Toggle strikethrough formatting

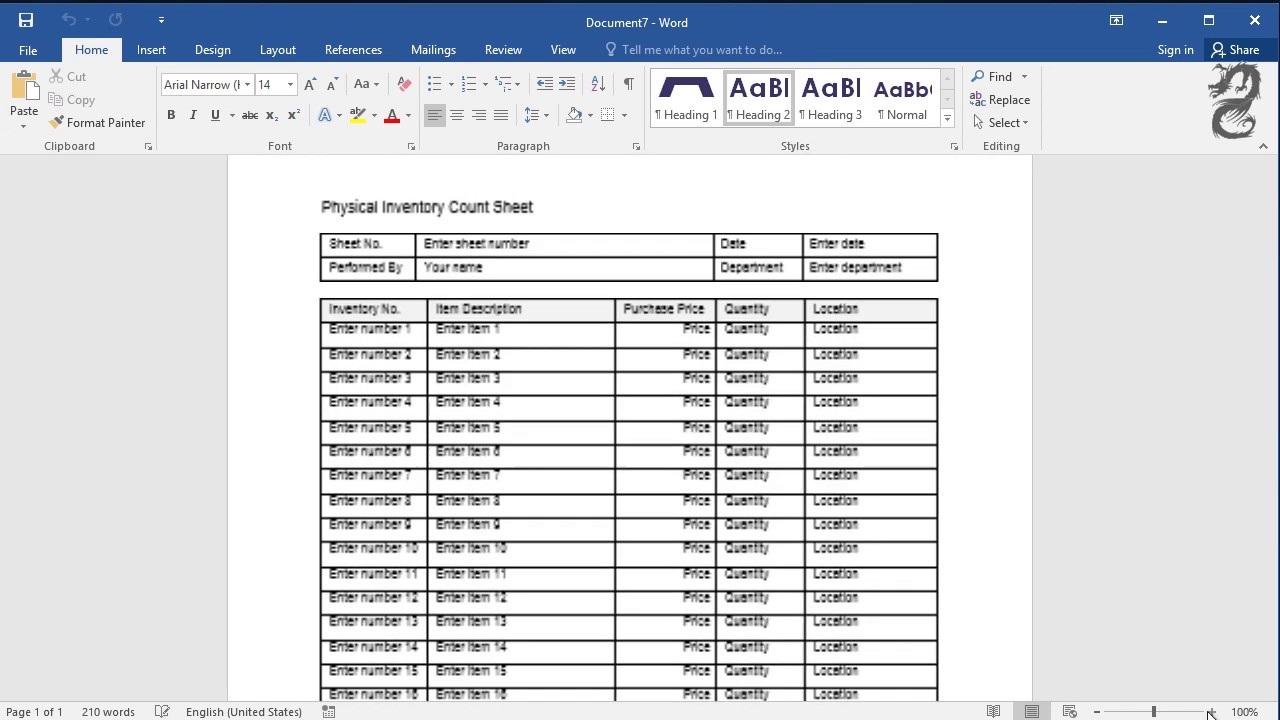(250, 116)
